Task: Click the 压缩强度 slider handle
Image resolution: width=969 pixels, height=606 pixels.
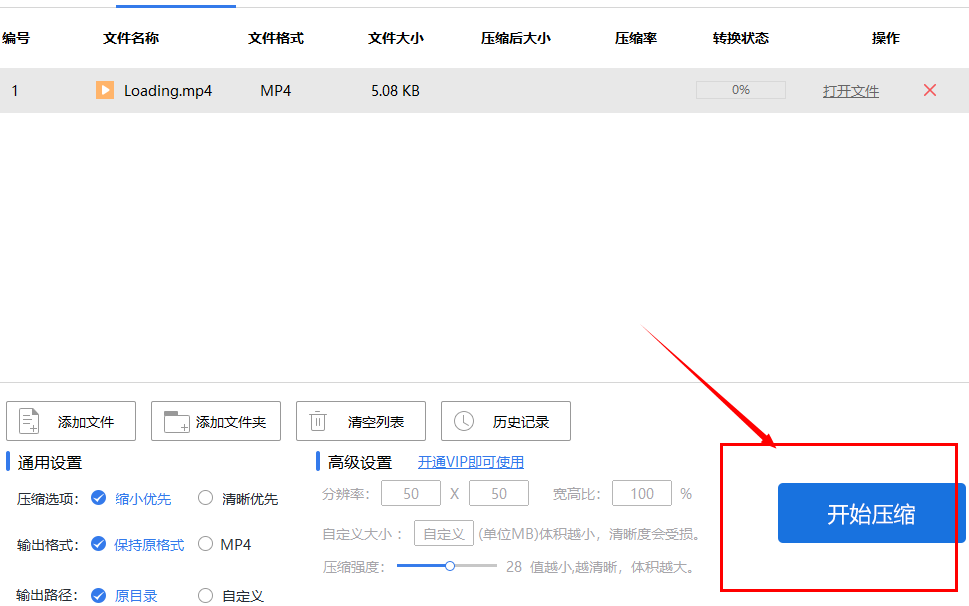Action: [450, 566]
